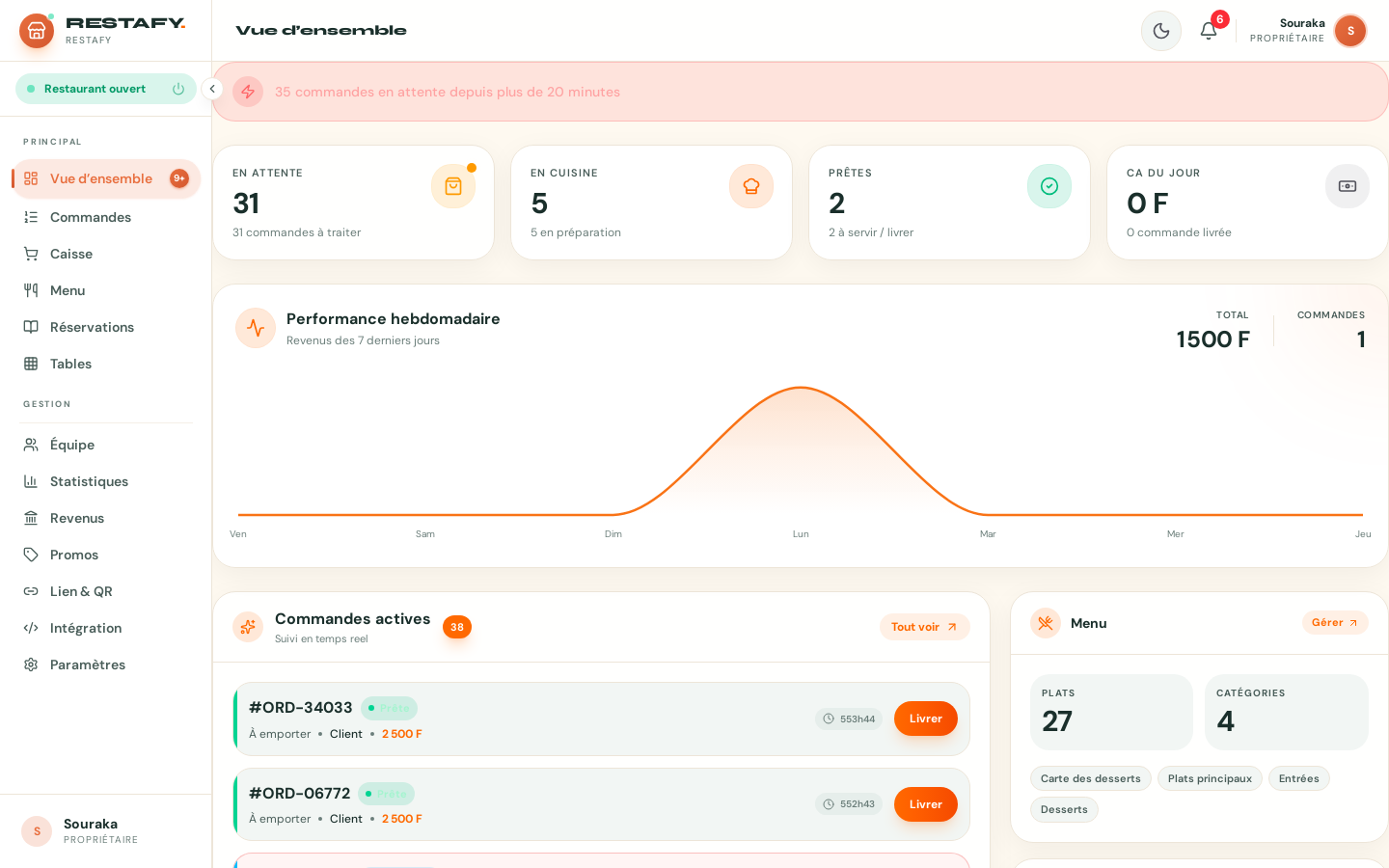The height and width of the screenshot is (868, 1389).
Task: Click the En cuisine chef hat icon
Action: pos(751,186)
